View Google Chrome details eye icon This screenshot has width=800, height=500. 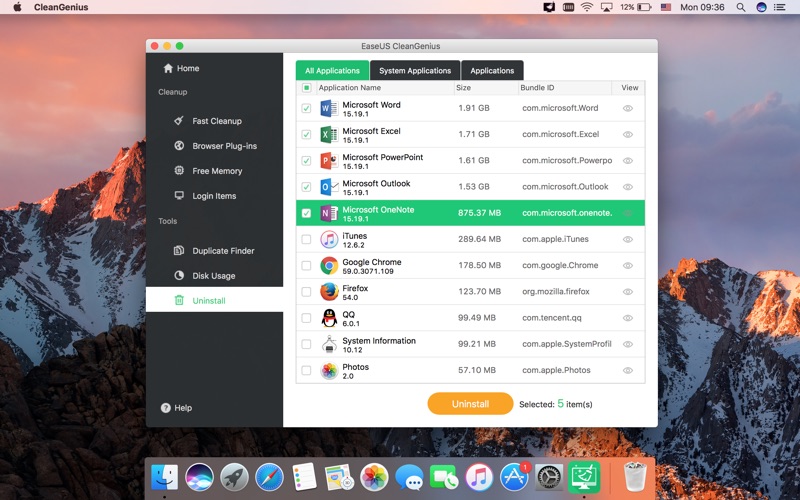click(628, 265)
